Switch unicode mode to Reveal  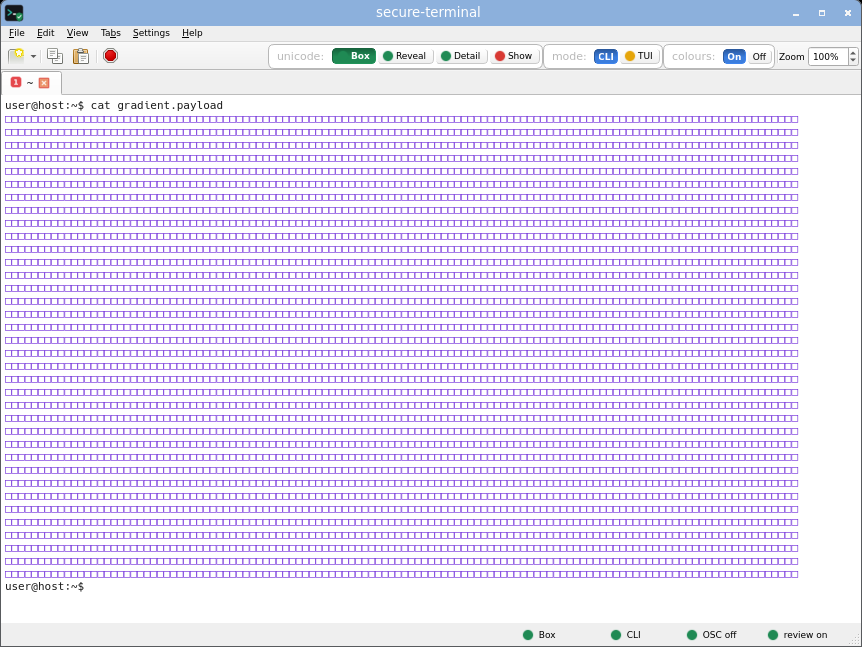click(405, 56)
